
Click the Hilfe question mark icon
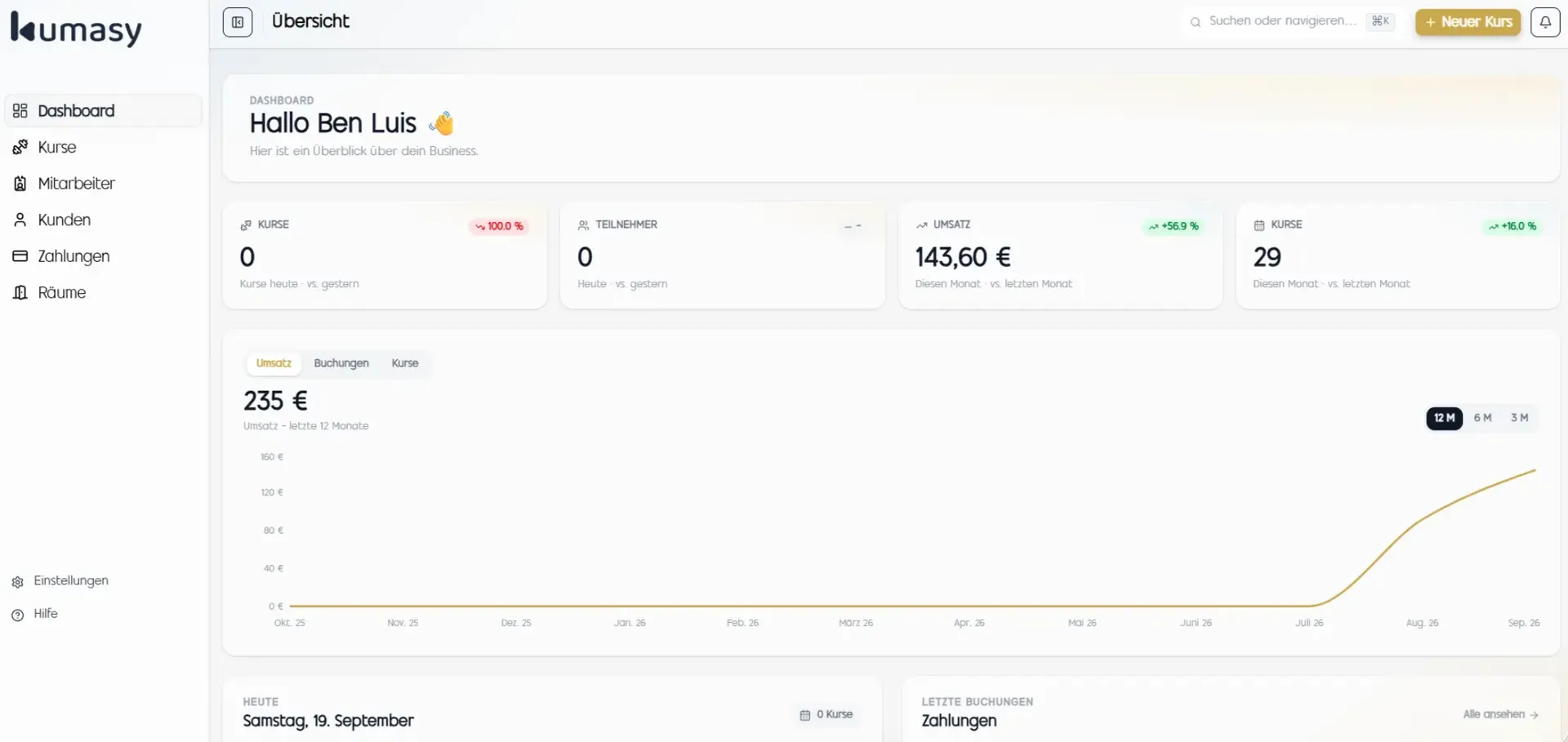pos(18,615)
